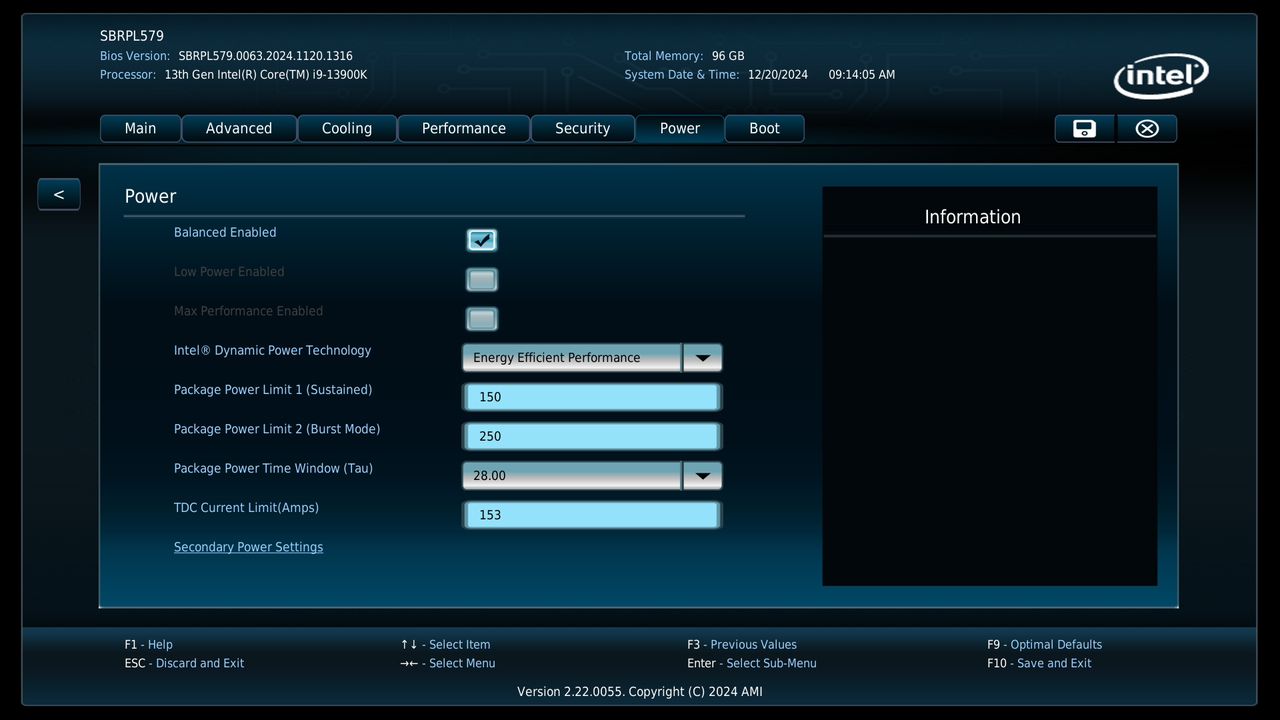Click the Package Power Limit 1 (Sustained) label
The width and height of the screenshot is (1280, 720).
(273, 390)
